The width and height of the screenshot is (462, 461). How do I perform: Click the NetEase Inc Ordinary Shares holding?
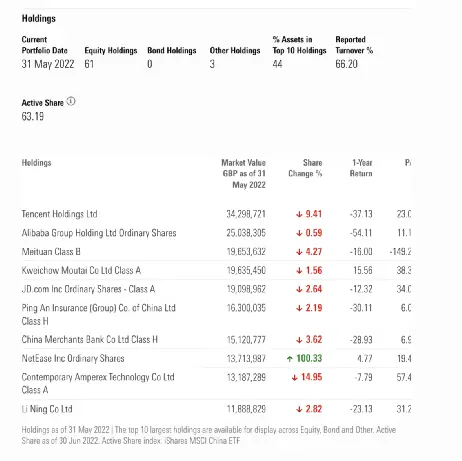[73, 358]
